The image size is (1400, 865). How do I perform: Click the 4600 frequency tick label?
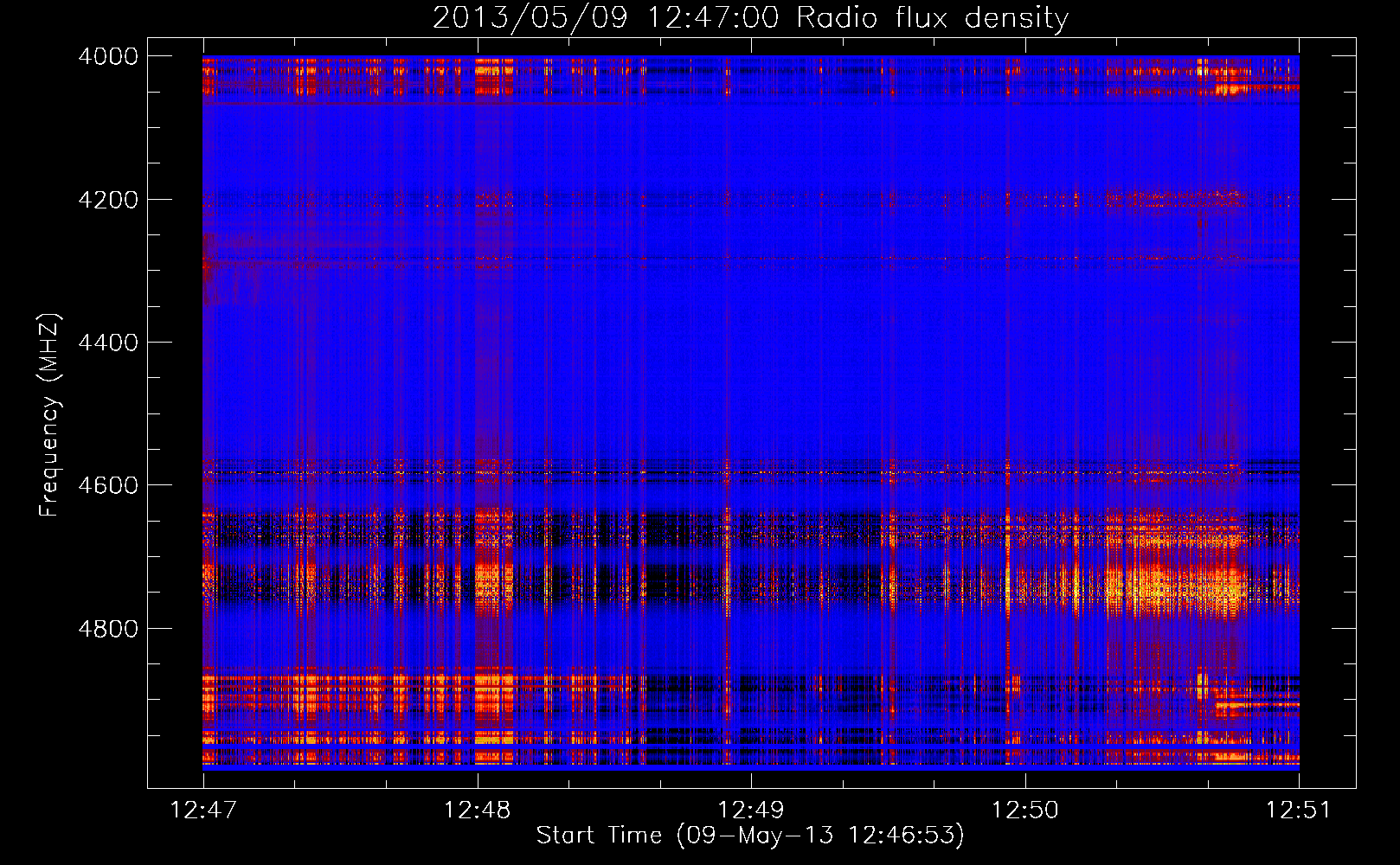pos(108,485)
